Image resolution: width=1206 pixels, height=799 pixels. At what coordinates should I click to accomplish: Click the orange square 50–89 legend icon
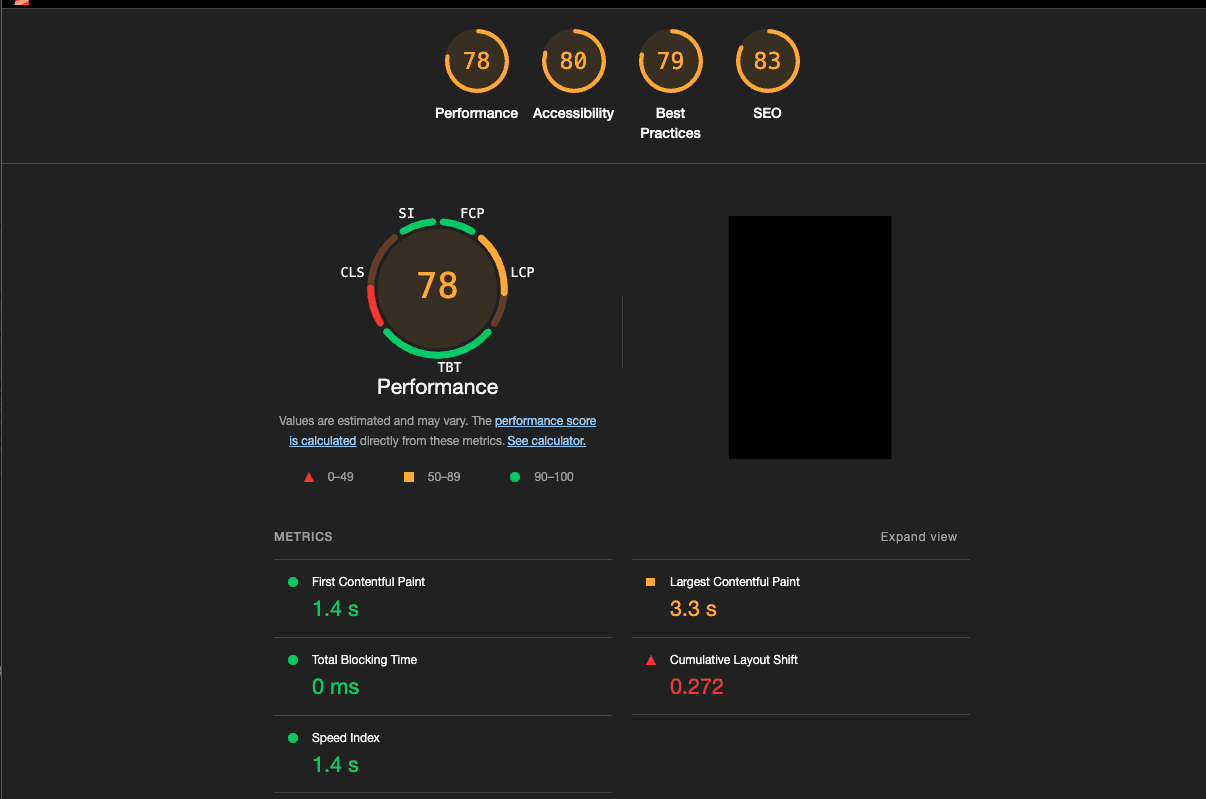point(408,477)
